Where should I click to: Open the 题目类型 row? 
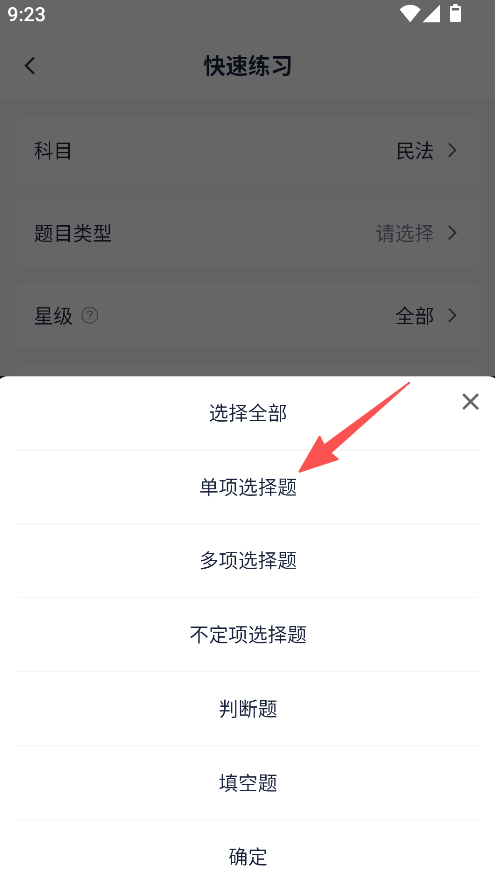[x=248, y=233]
